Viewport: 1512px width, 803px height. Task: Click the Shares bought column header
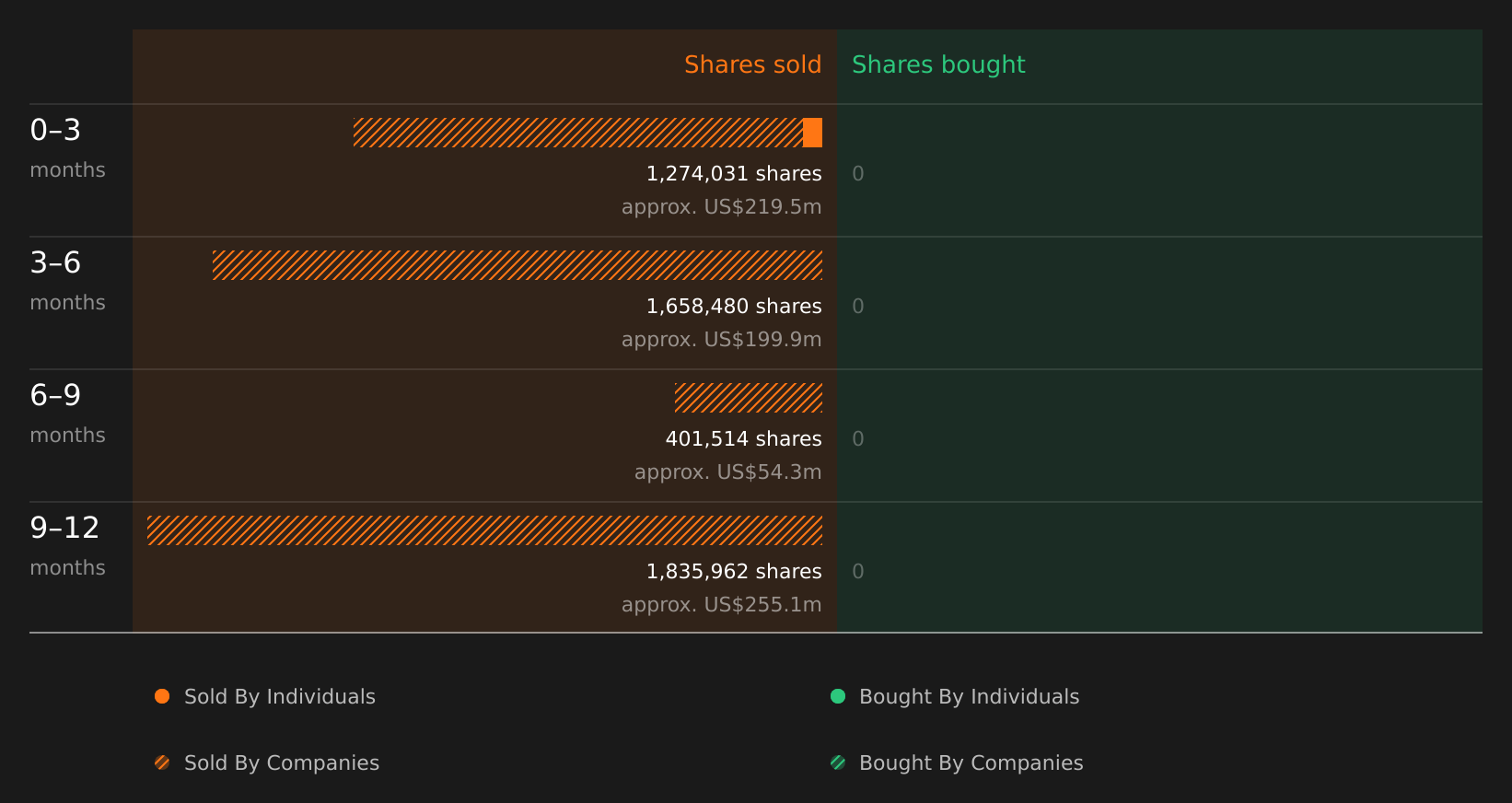pos(938,64)
